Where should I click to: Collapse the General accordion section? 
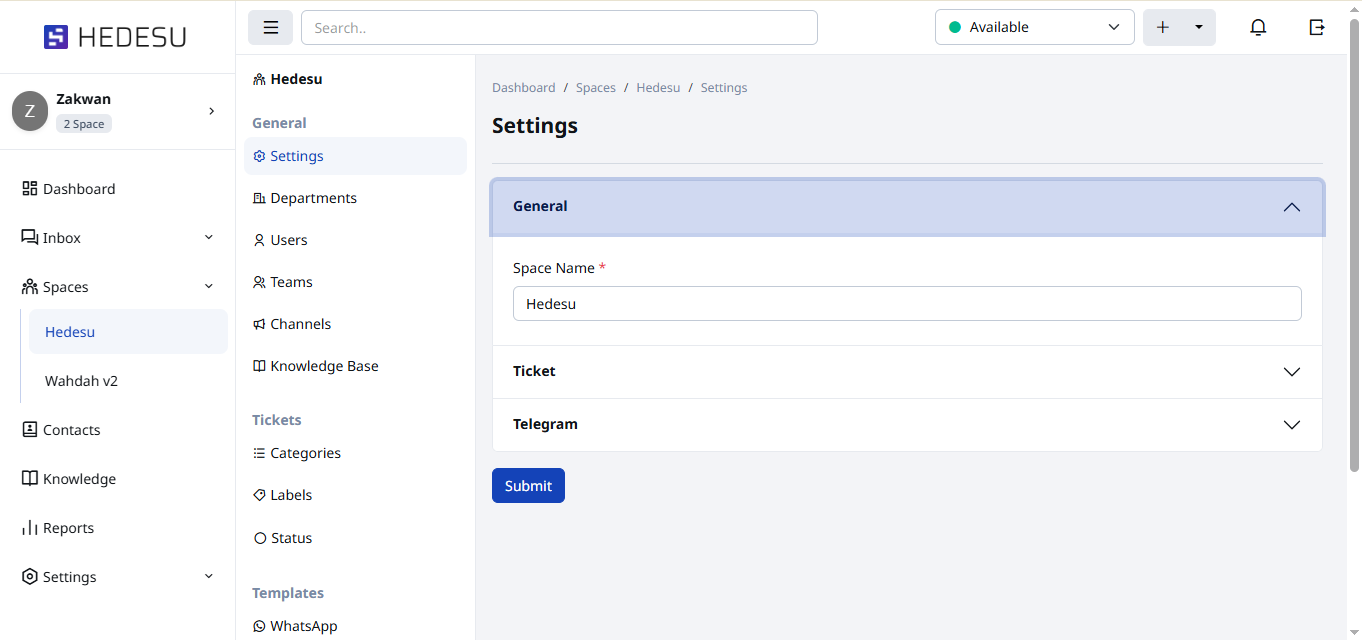click(1291, 207)
